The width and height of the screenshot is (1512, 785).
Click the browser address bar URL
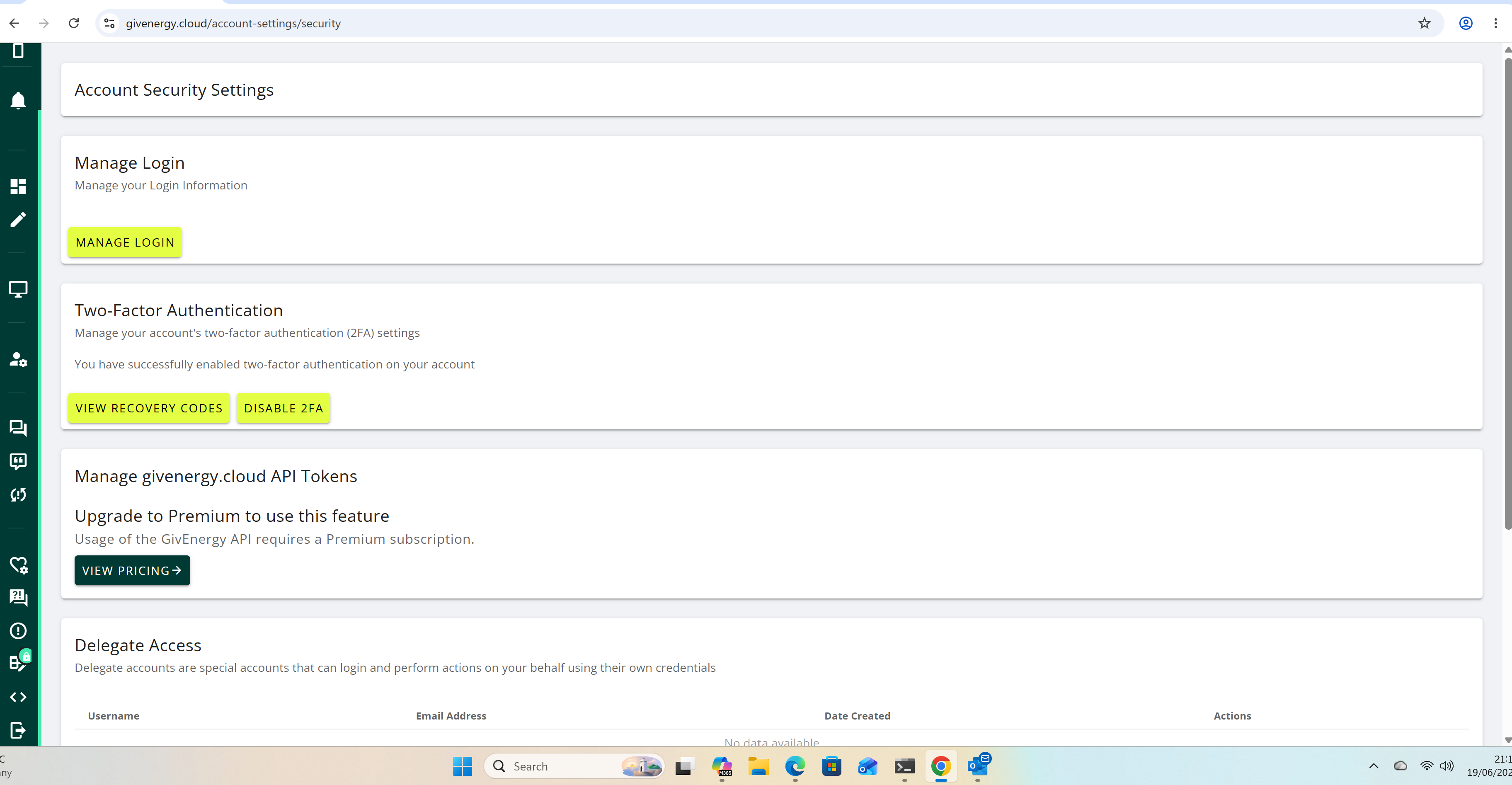point(233,24)
